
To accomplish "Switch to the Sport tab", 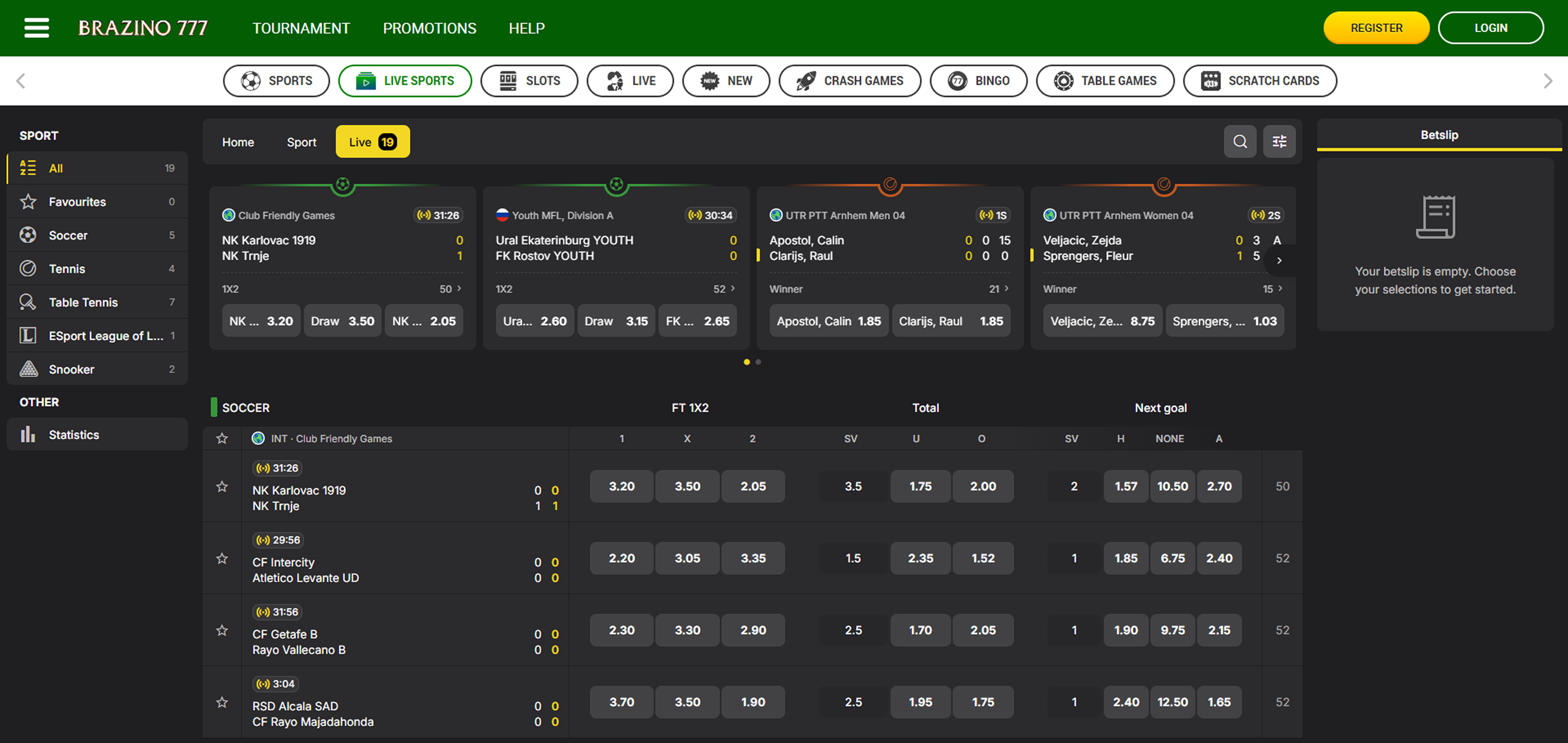I will pos(302,142).
